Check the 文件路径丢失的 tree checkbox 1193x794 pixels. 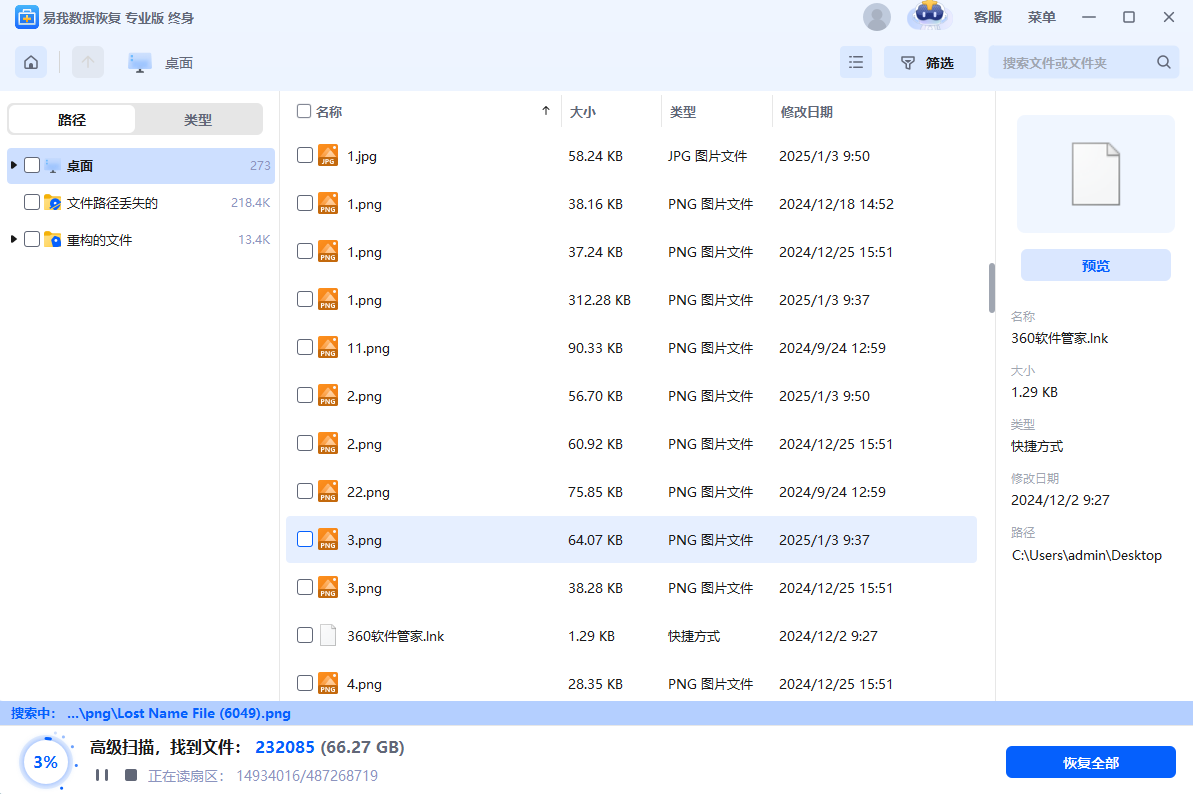32,202
